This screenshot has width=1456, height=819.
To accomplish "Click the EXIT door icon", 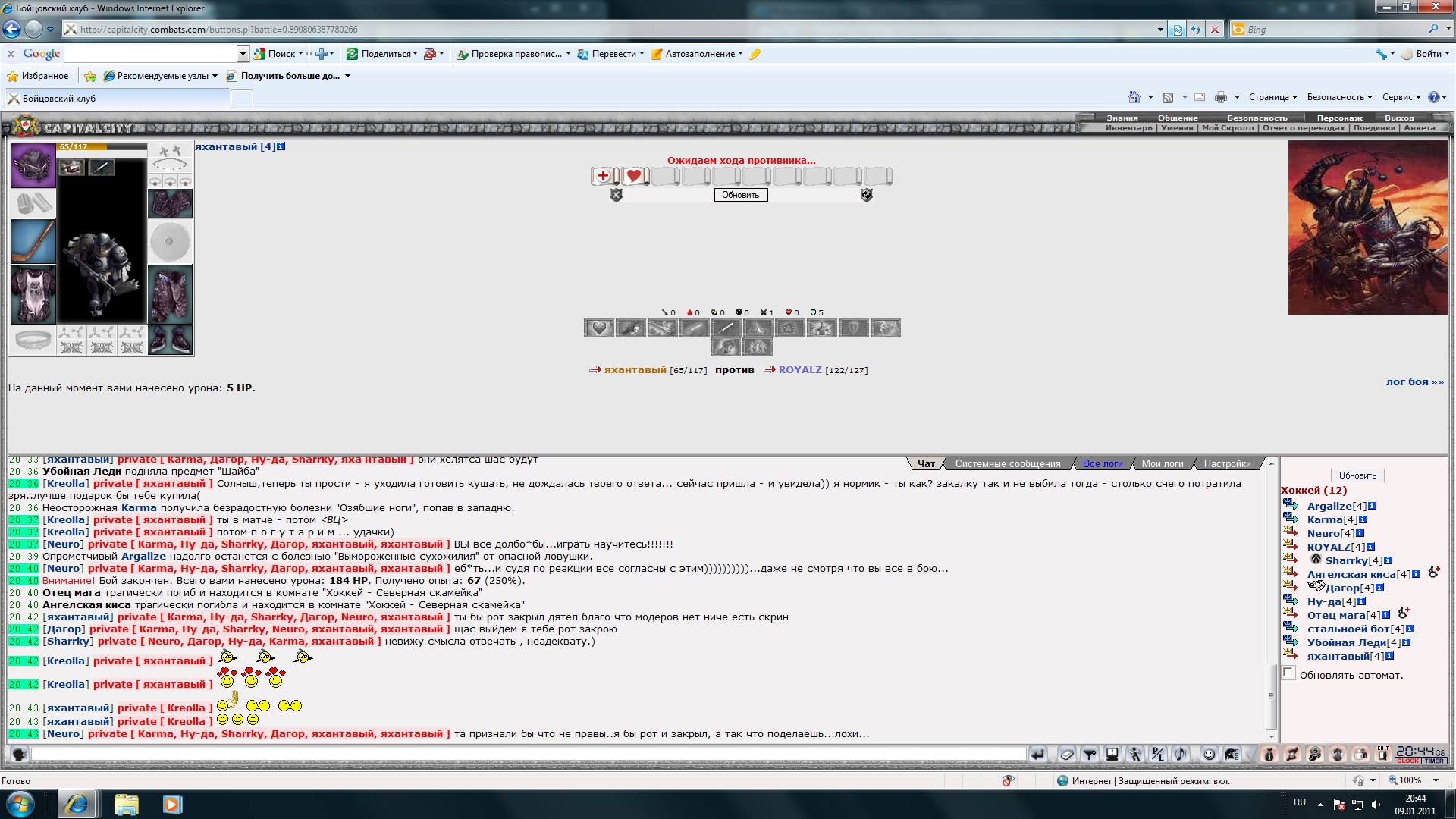I will point(1383,754).
